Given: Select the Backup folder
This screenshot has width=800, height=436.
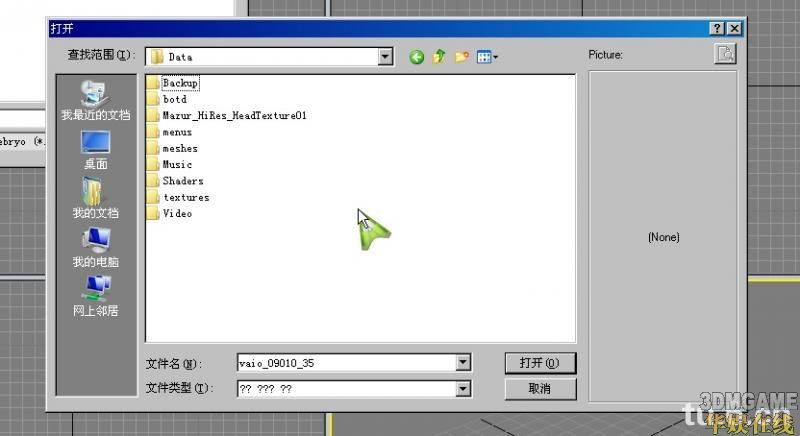Looking at the screenshot, I should point(179,83).
